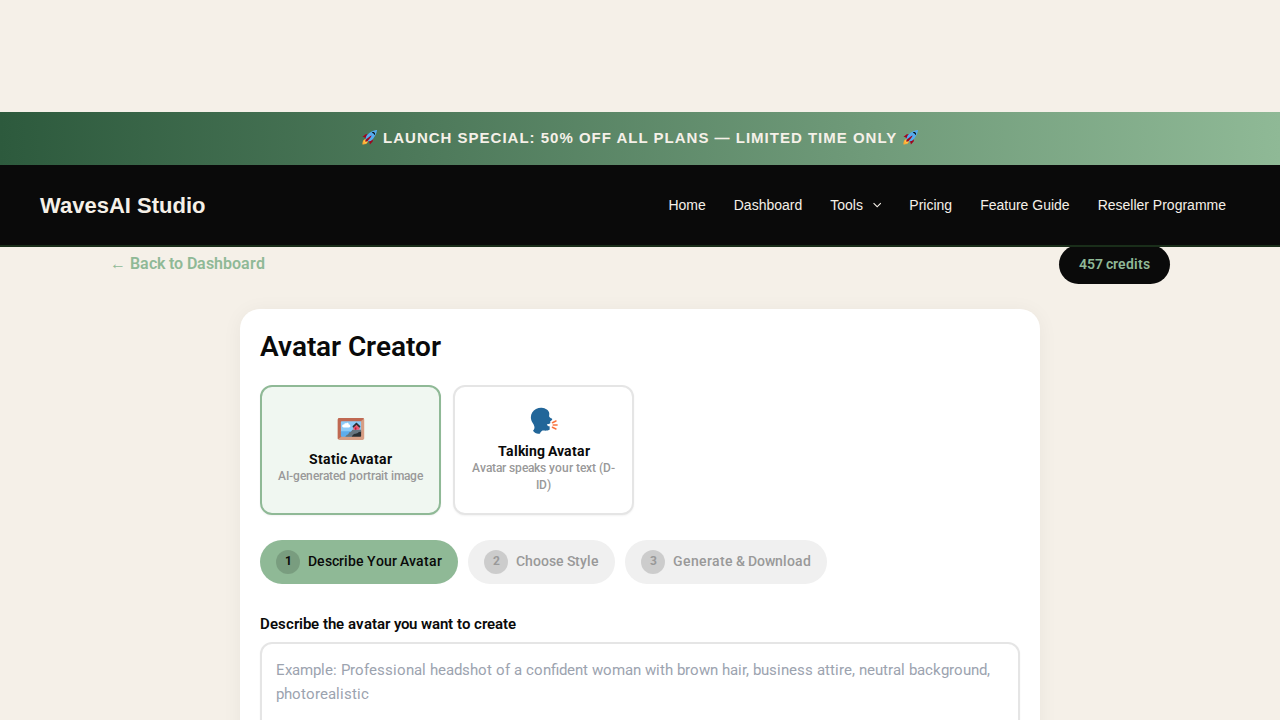The width and height of the screenshot is (1280, 720).
Task: Click the 'Describe the avatar you want to create' label
Action: tap(388, 624)
